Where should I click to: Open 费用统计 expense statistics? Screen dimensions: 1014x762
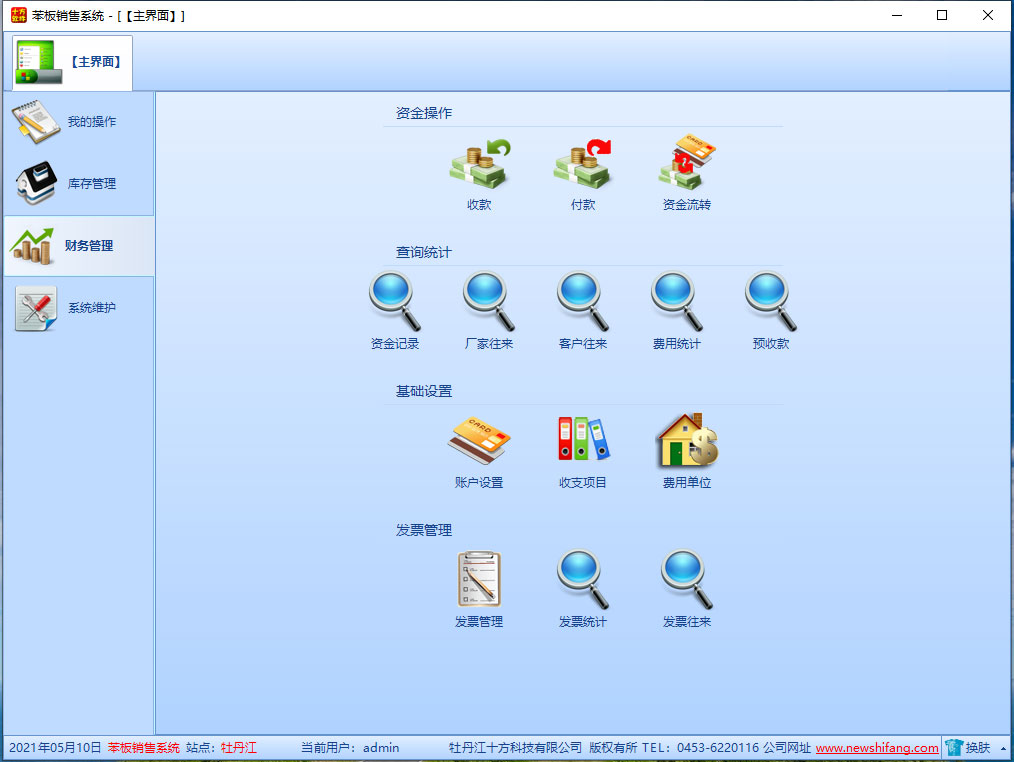coord(677,303)
